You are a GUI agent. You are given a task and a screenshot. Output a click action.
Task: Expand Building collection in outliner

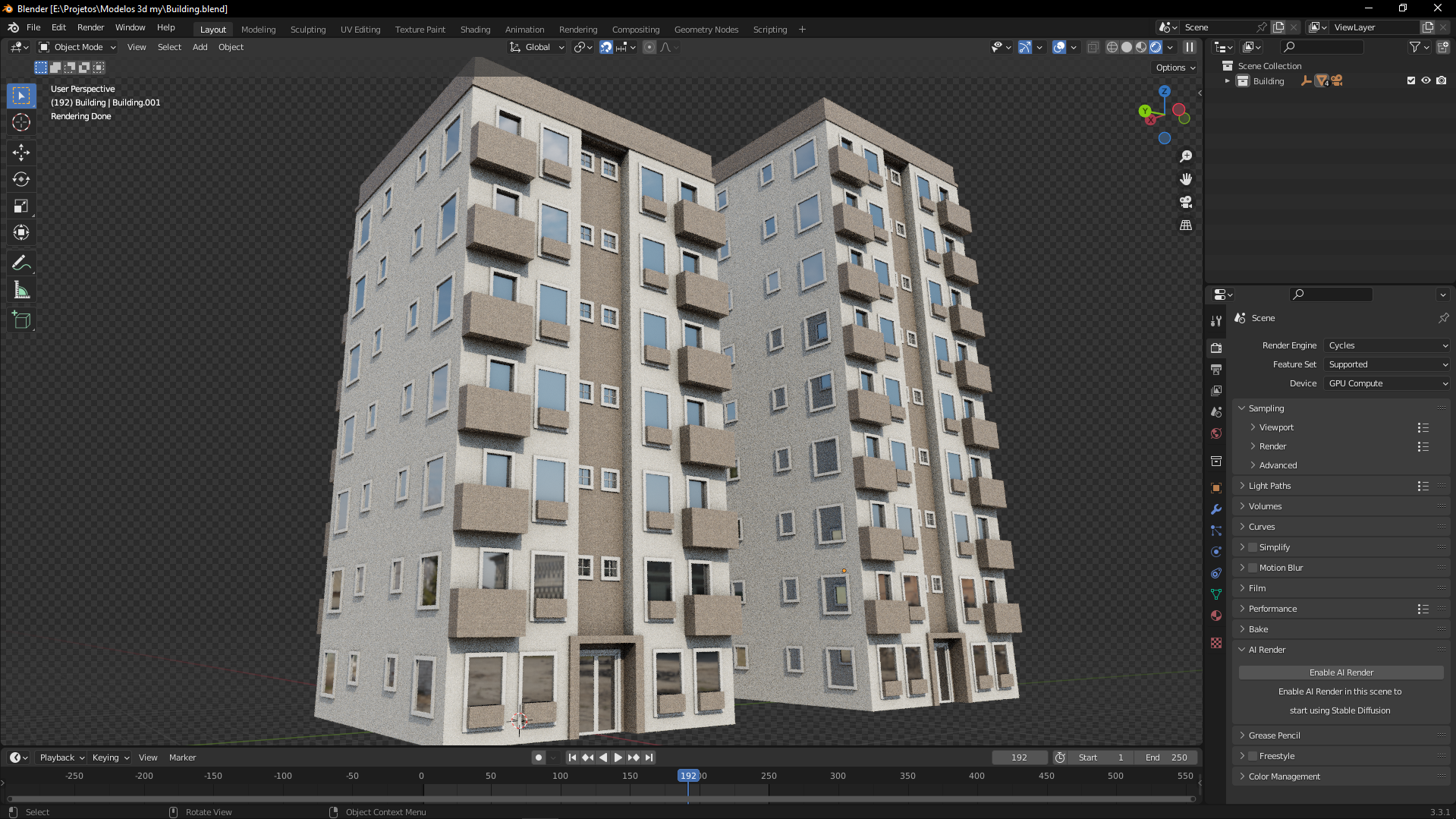click(x=1227, y=81)
